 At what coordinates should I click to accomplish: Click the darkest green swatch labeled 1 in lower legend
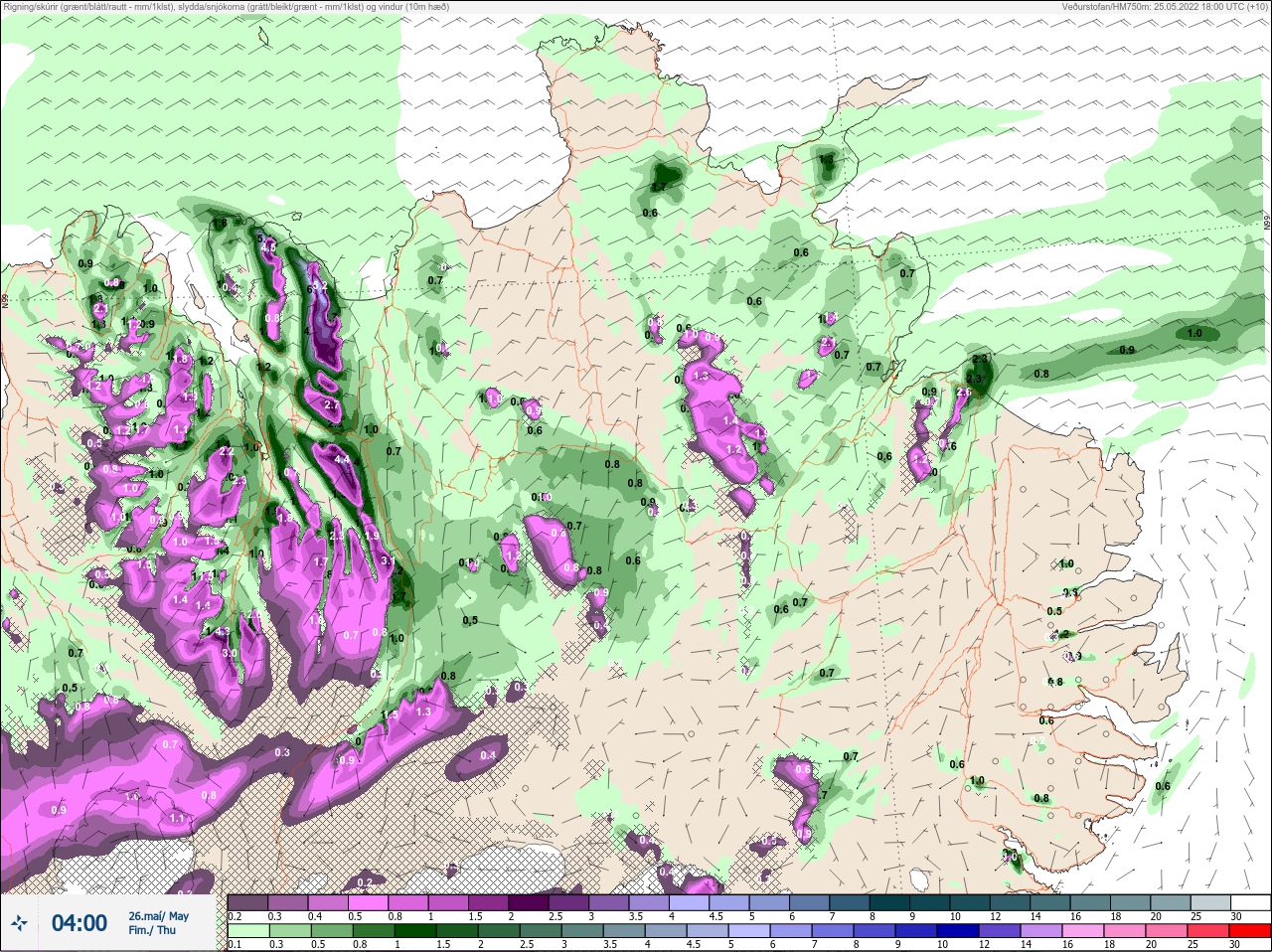(x=416, y=932)
